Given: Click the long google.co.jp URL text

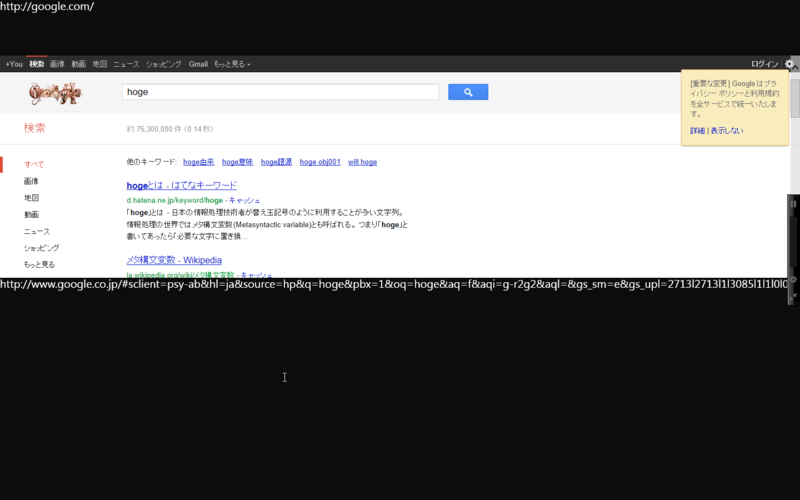Looking at the screenshot, I should pyautogui.click(x=394, y=284).
